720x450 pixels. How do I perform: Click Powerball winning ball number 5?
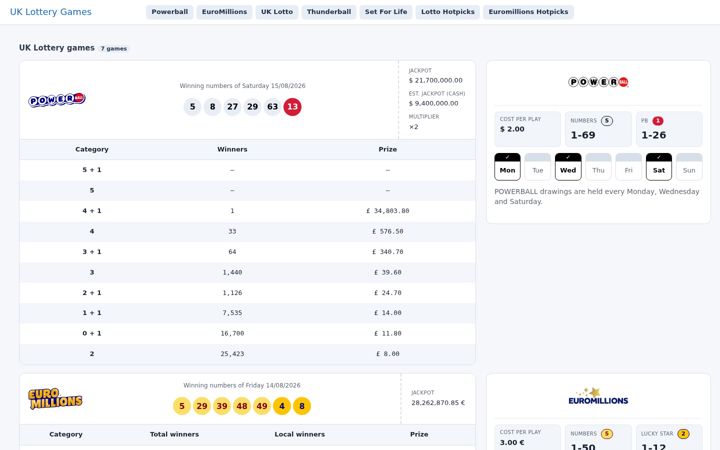click(192, 107)
